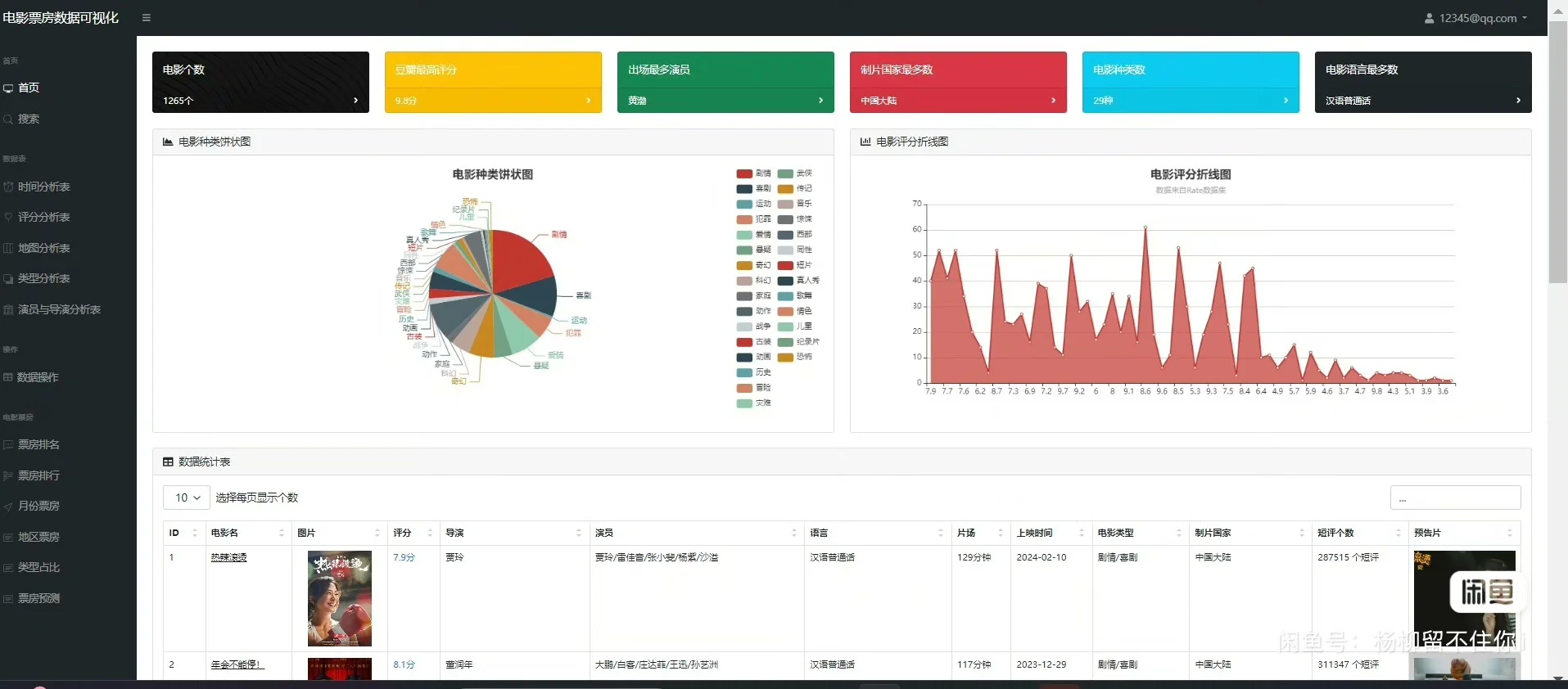Toggle the 犯罪 legend entry
The width and height of the screenshot is (1568, 689).
point(753,219)
